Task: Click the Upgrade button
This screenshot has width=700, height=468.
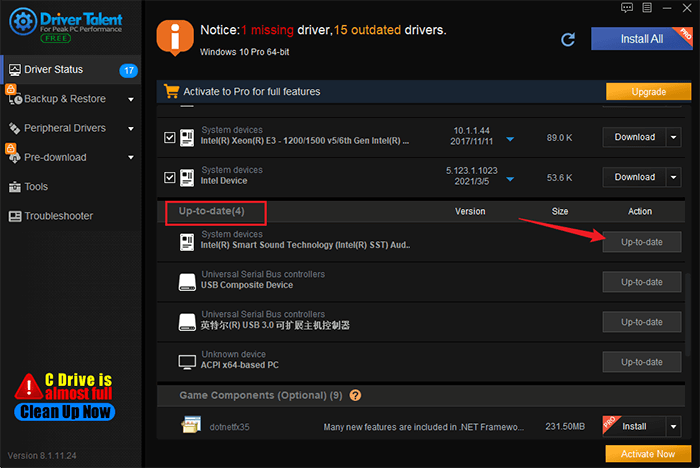Action: pos(648,92)
